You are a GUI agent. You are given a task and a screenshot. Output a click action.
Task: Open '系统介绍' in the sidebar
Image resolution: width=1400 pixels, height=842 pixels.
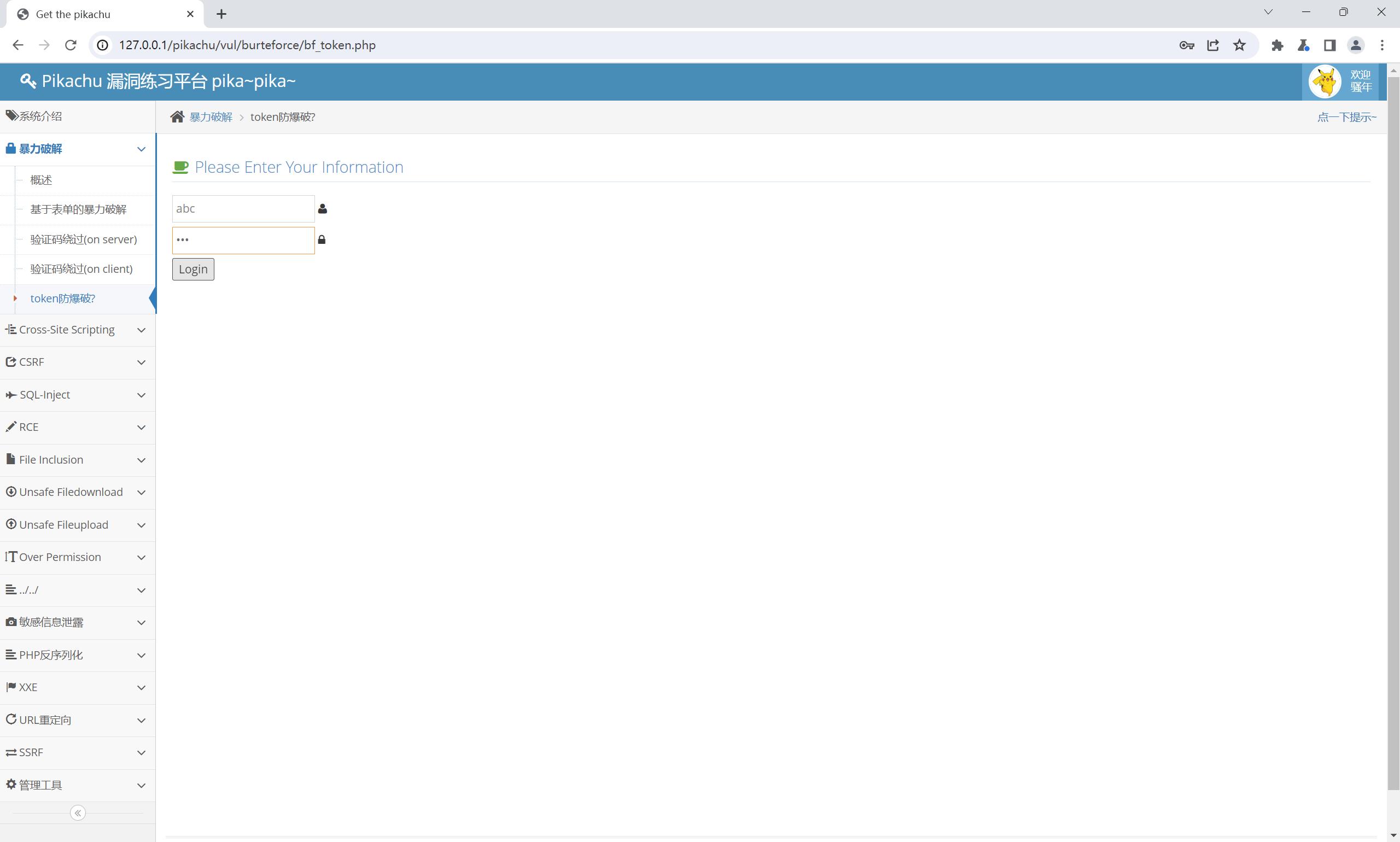click(x=78, y=116)
